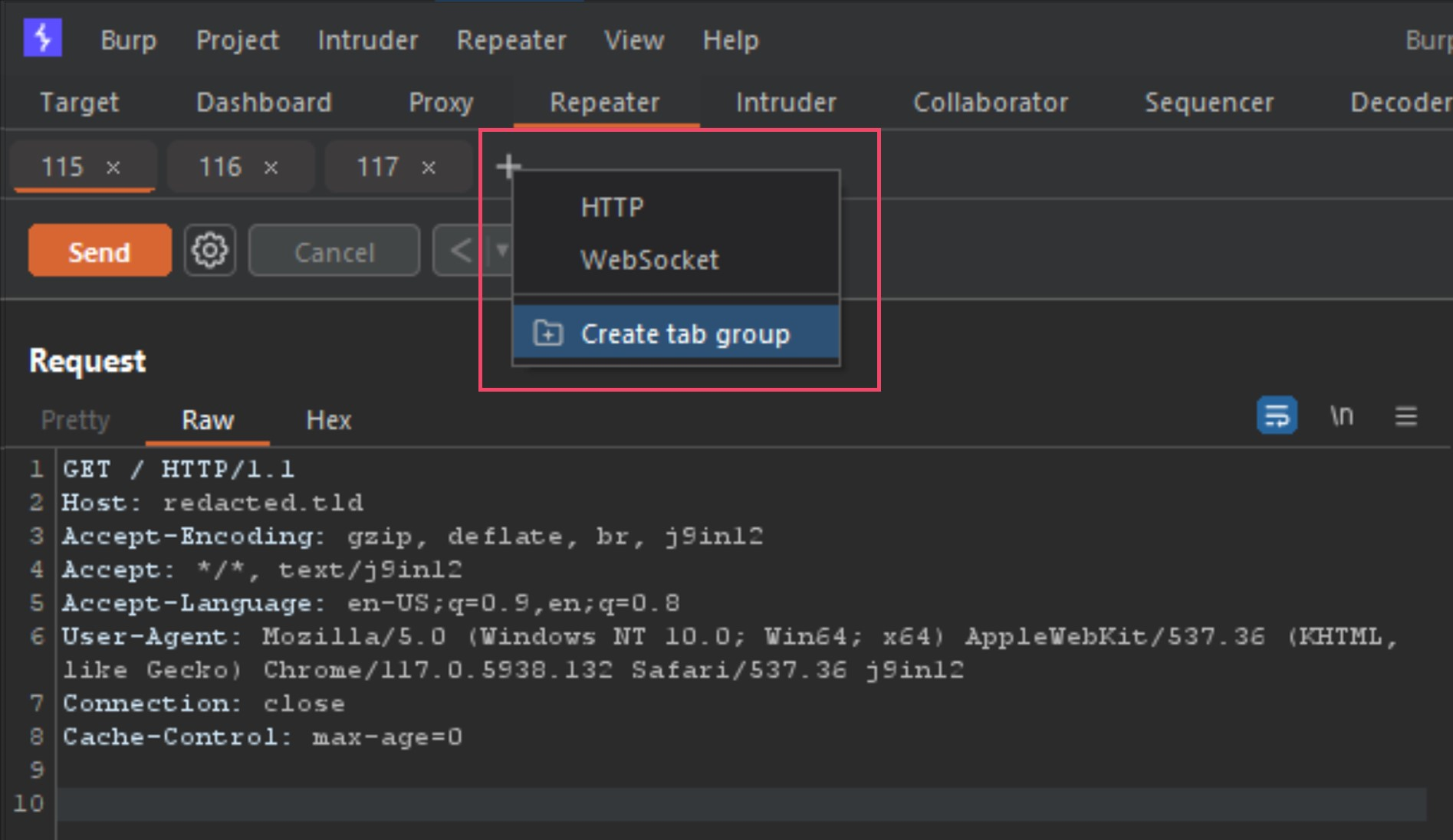Open Repeater settings gear icon
This screenshot has height=840, width=1453.
pyautogui.click(x=209, y=251)
